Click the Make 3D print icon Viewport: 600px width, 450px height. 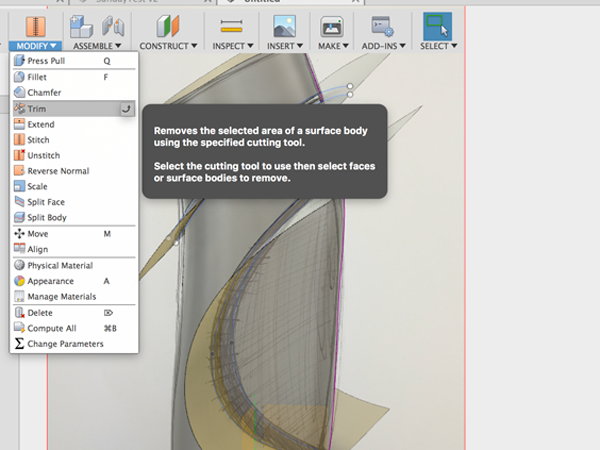tap(331, 26)
